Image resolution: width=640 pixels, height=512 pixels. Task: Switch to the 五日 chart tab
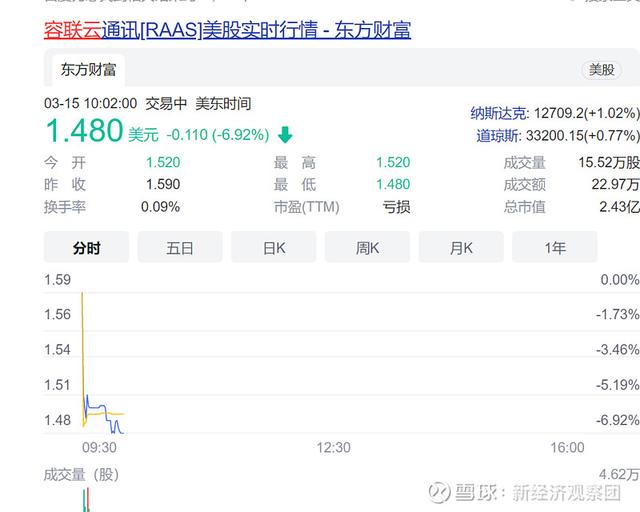point(180,247)
